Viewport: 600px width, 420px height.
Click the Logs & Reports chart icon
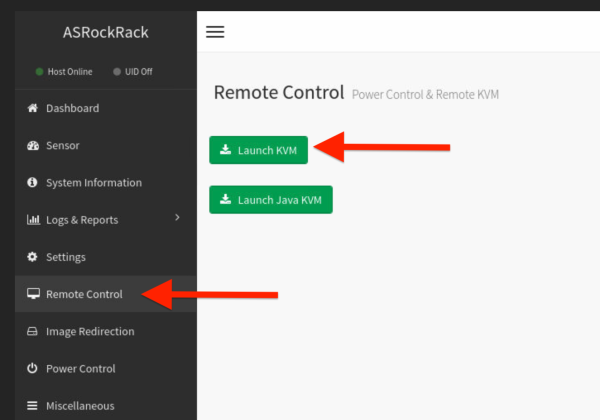32,220
